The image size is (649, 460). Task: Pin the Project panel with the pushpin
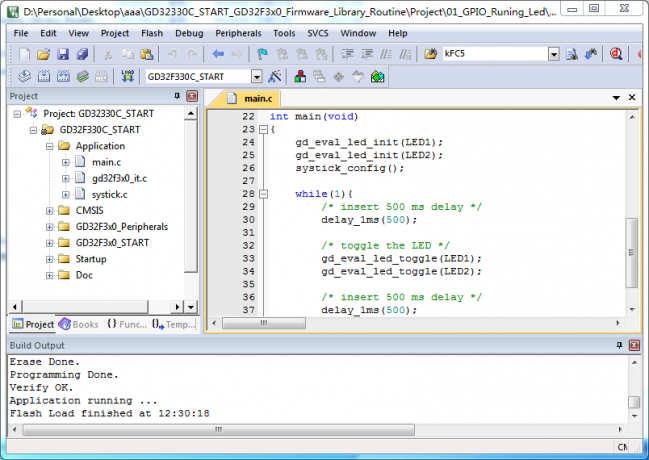click(178, 96)
